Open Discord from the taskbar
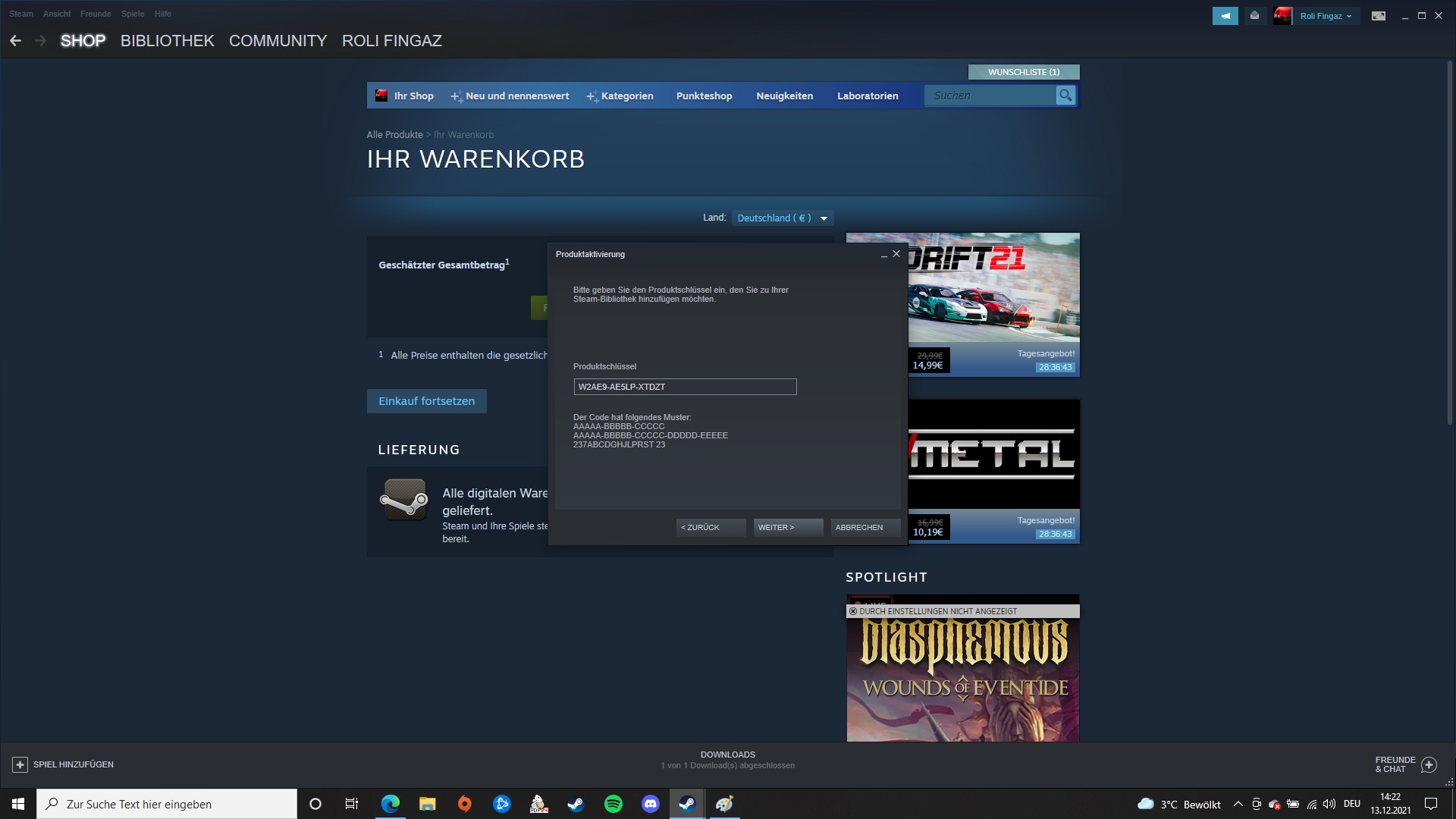1456x819 pixels. 651,804
